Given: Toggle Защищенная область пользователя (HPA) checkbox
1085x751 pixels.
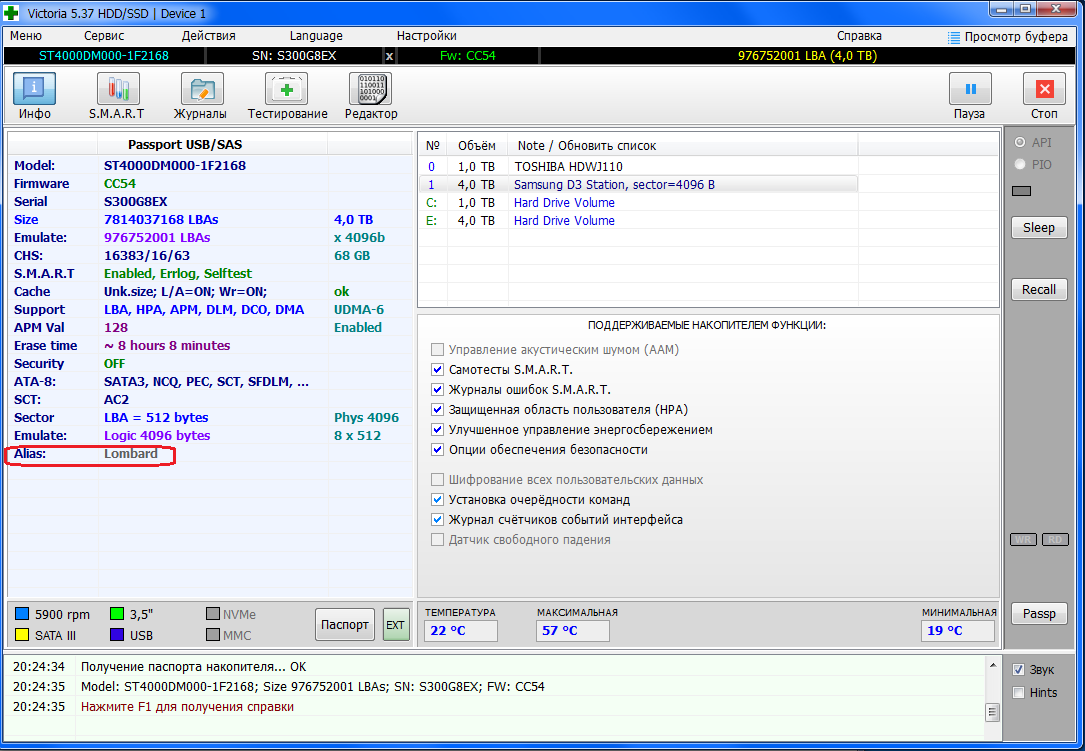Looking at the screenshot, I should (437, 410).
